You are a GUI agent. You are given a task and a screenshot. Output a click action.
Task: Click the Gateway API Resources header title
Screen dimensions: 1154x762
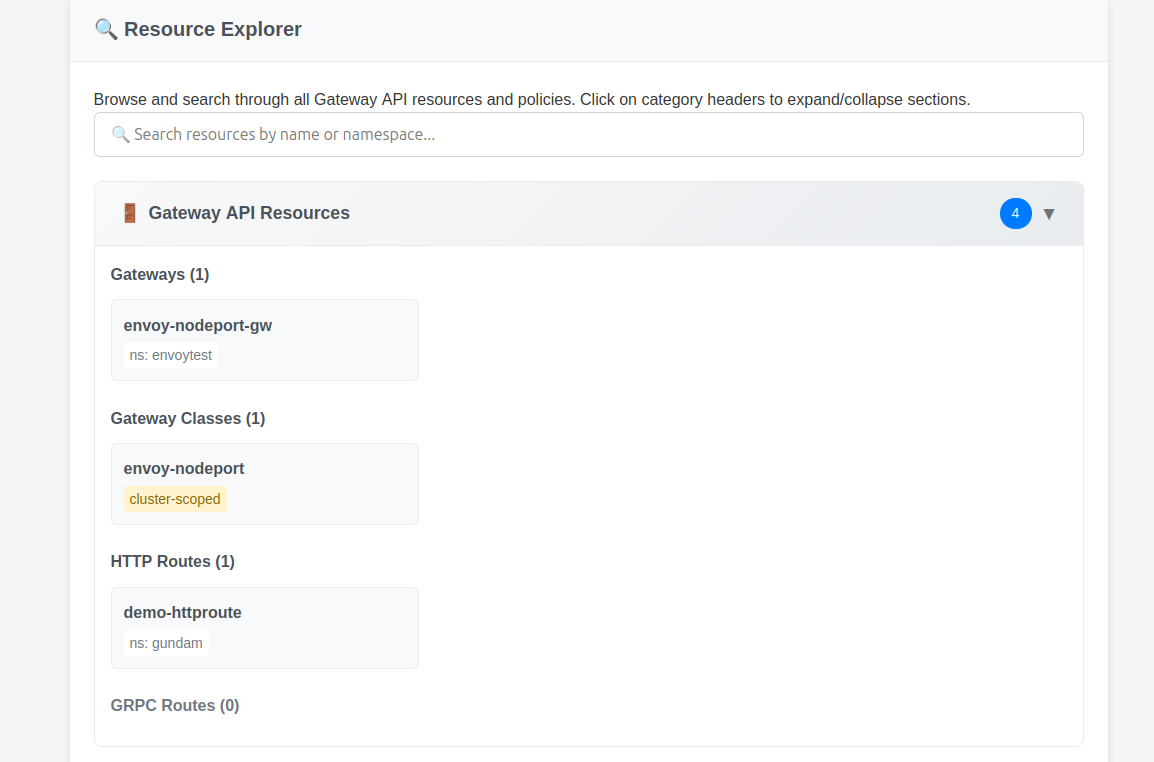tap(249, 213)
